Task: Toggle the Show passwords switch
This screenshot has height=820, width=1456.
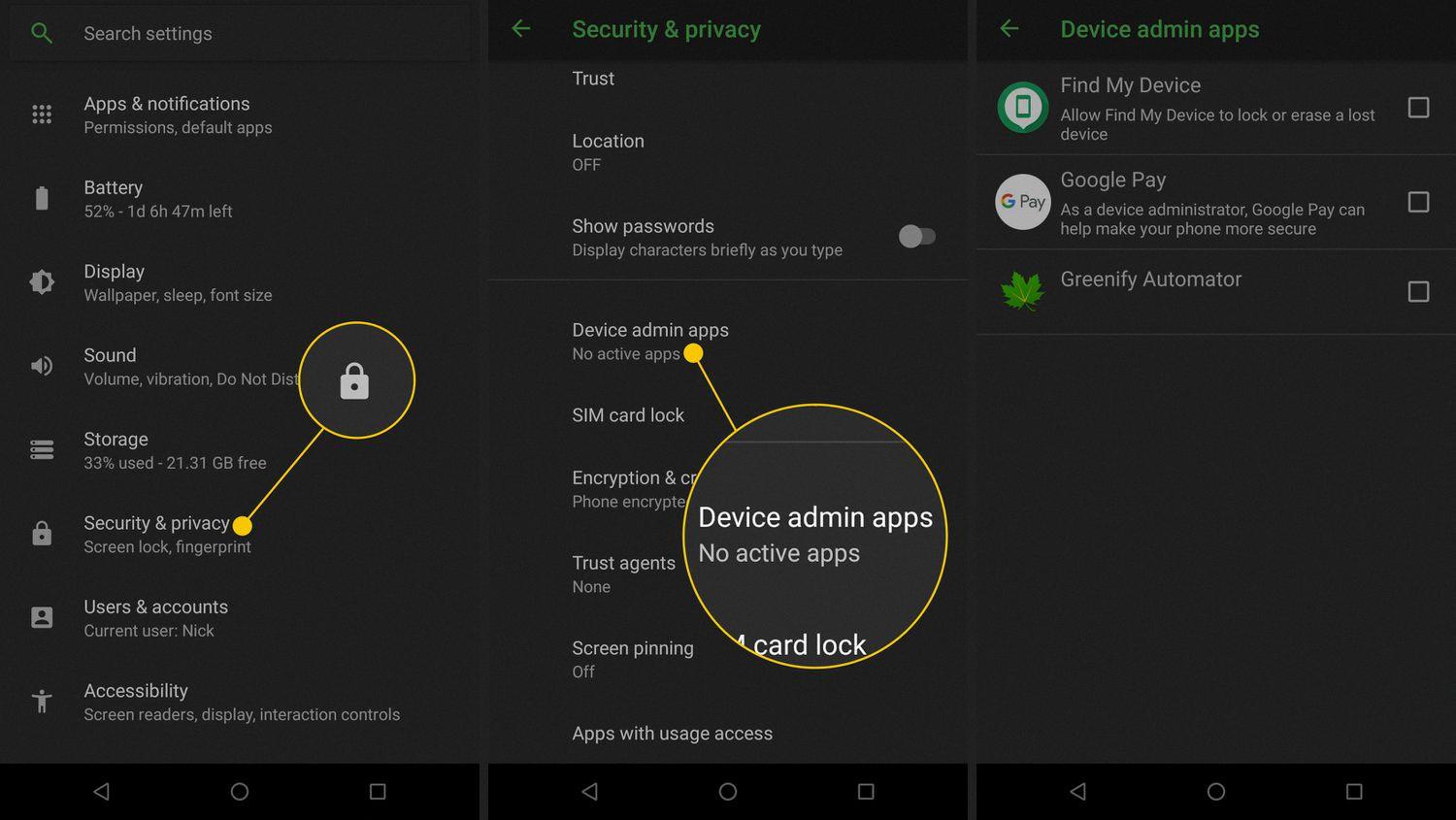Action: (916, 236)
